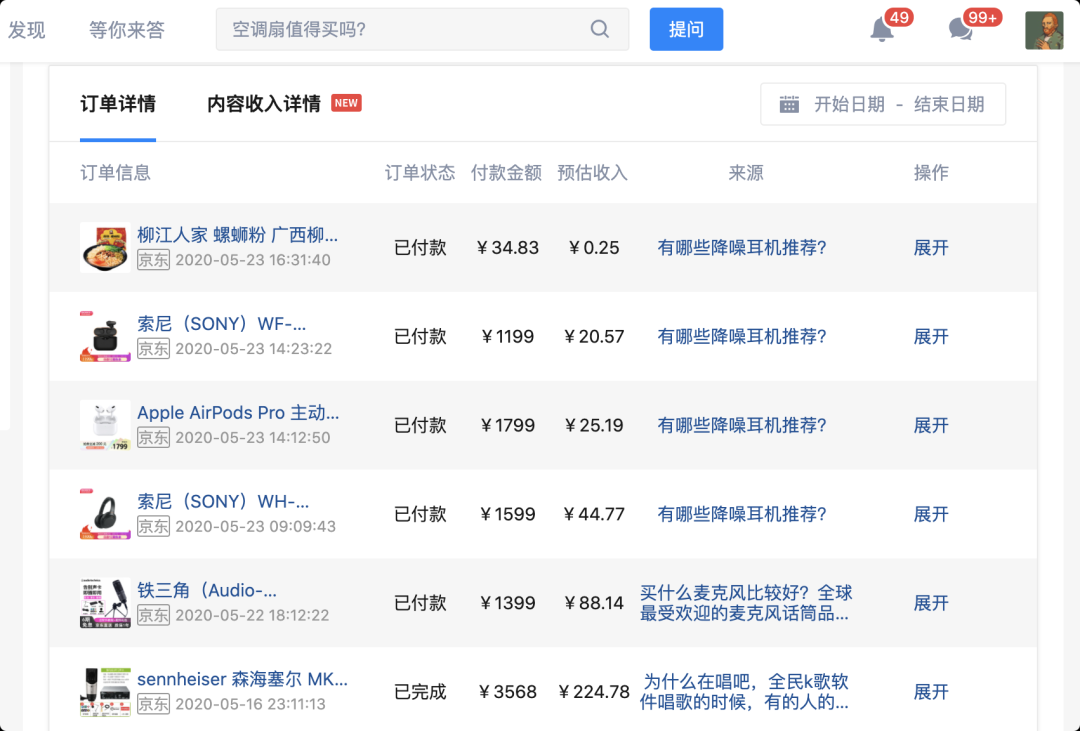
Task: Click the 京东 tag under 索尼 WF order
Action: pos(153,349)
